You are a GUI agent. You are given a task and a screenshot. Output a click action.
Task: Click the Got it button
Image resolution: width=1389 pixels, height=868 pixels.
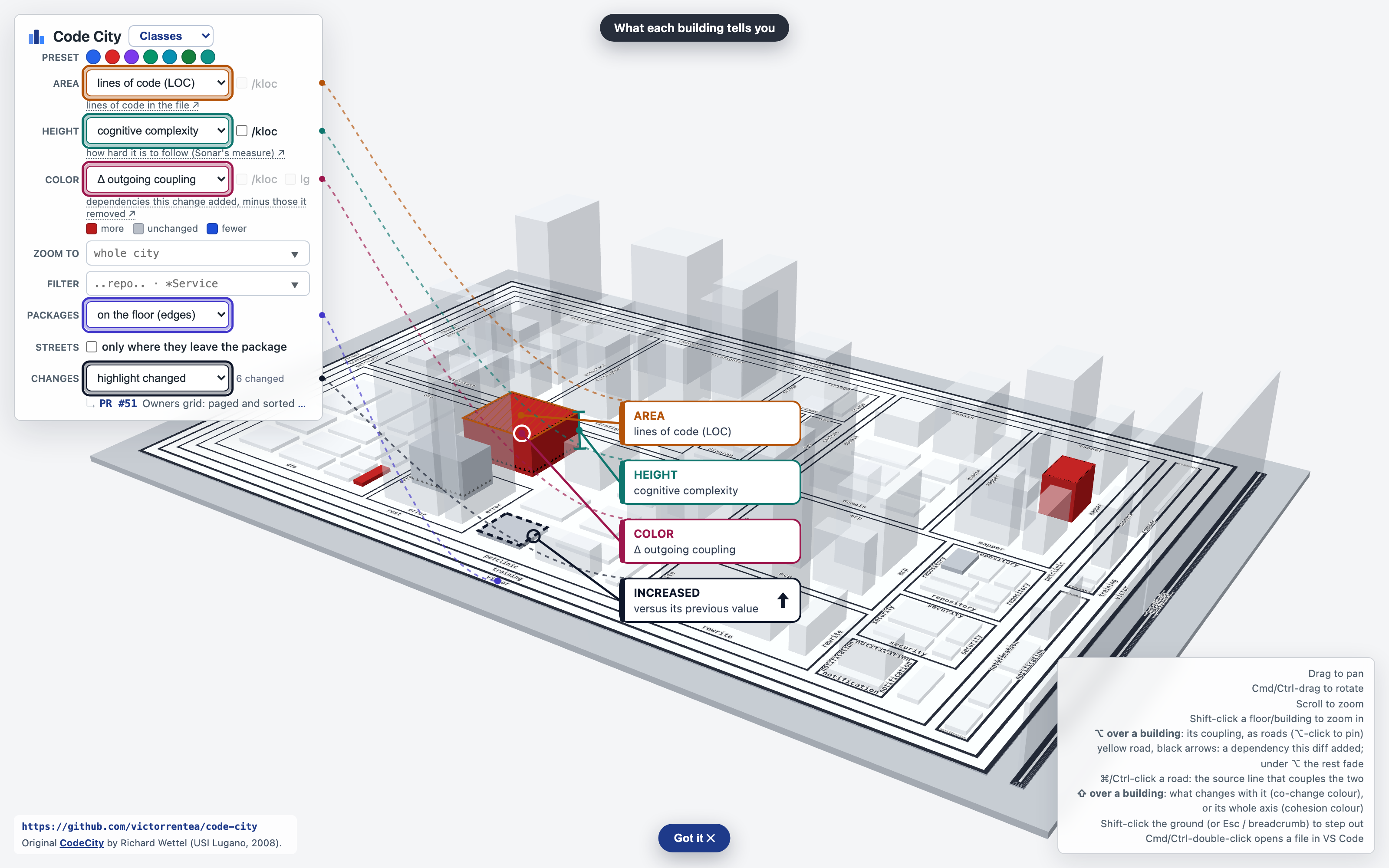(694, 838)
